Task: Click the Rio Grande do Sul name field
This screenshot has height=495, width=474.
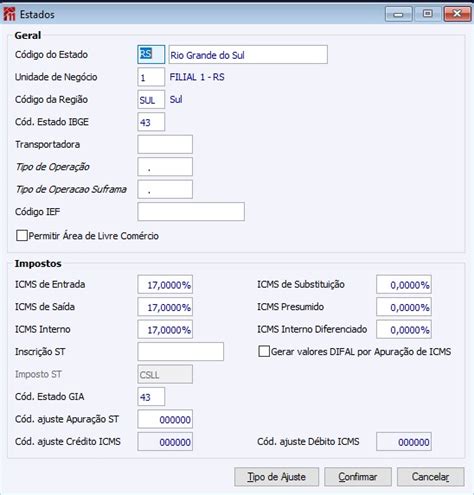Action: [248, 55]
